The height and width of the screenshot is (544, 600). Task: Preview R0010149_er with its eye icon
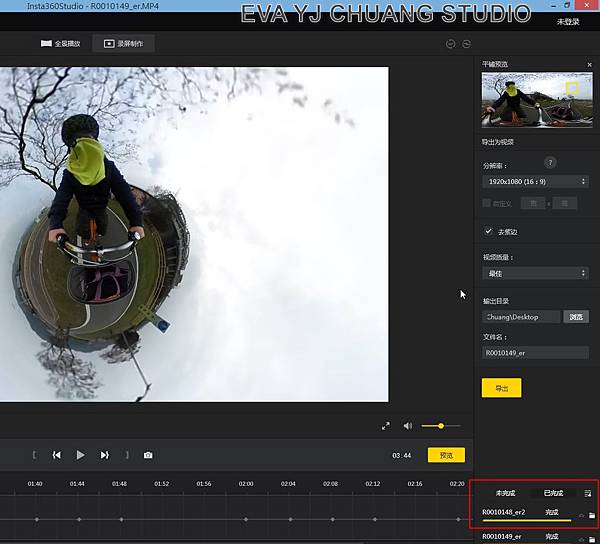point(581,539)
